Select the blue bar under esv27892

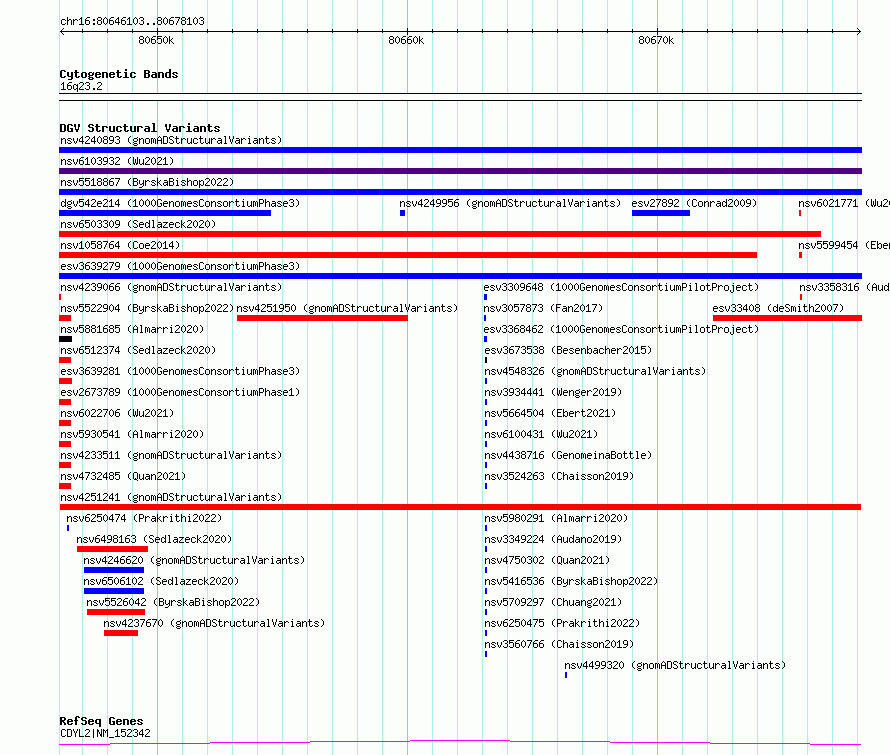pyautogui.click(x=661, y=213)
